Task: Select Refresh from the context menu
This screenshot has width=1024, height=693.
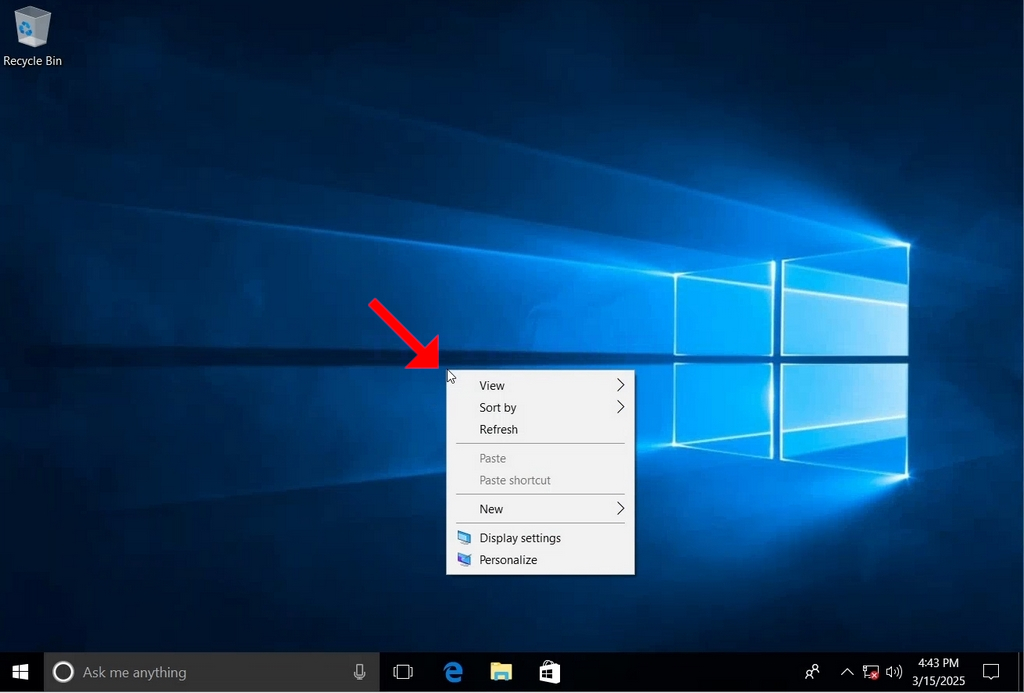Action: click(x=540, y=429)
